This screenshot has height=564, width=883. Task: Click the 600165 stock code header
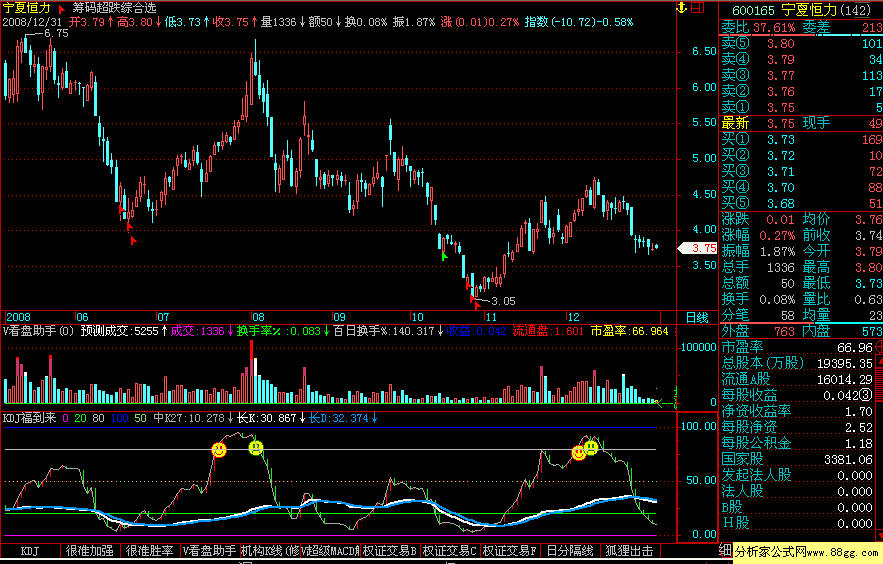753,10
